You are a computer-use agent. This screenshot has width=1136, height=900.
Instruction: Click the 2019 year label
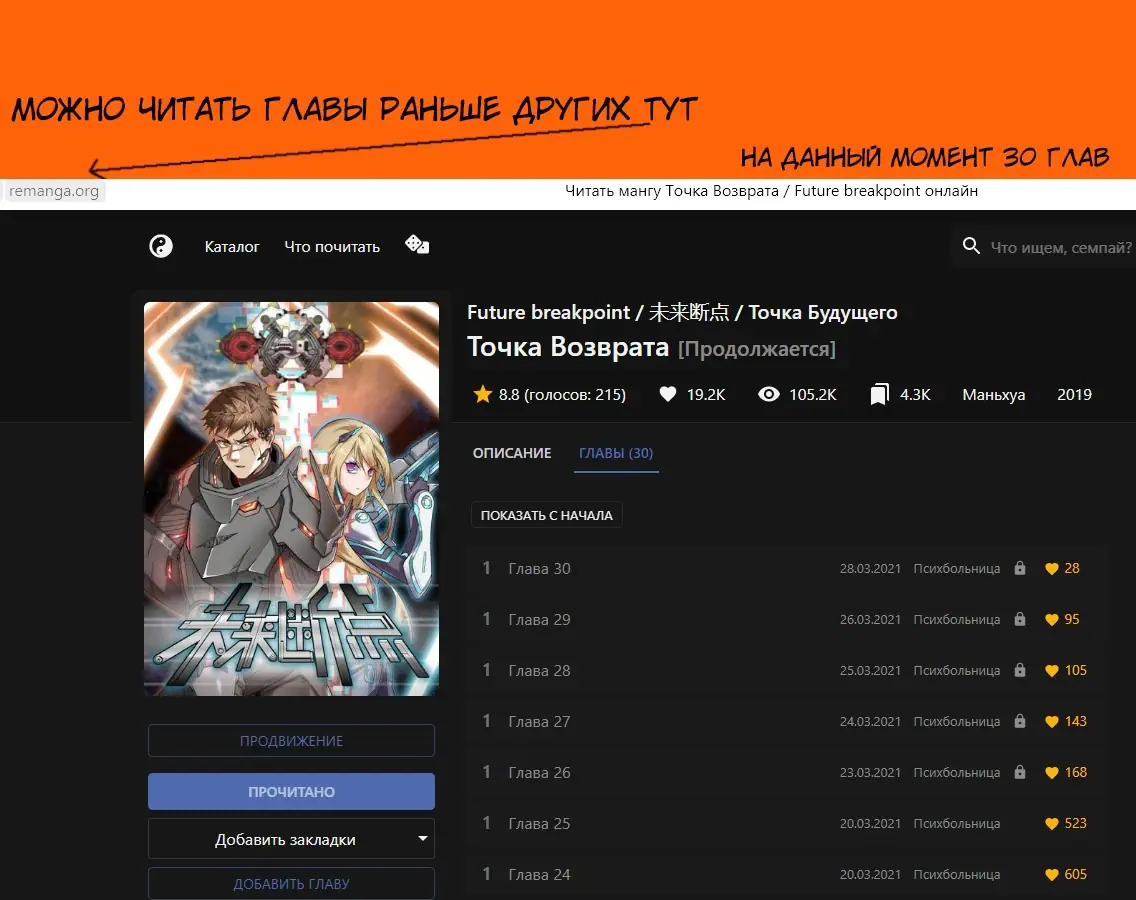click(1074, 395)
